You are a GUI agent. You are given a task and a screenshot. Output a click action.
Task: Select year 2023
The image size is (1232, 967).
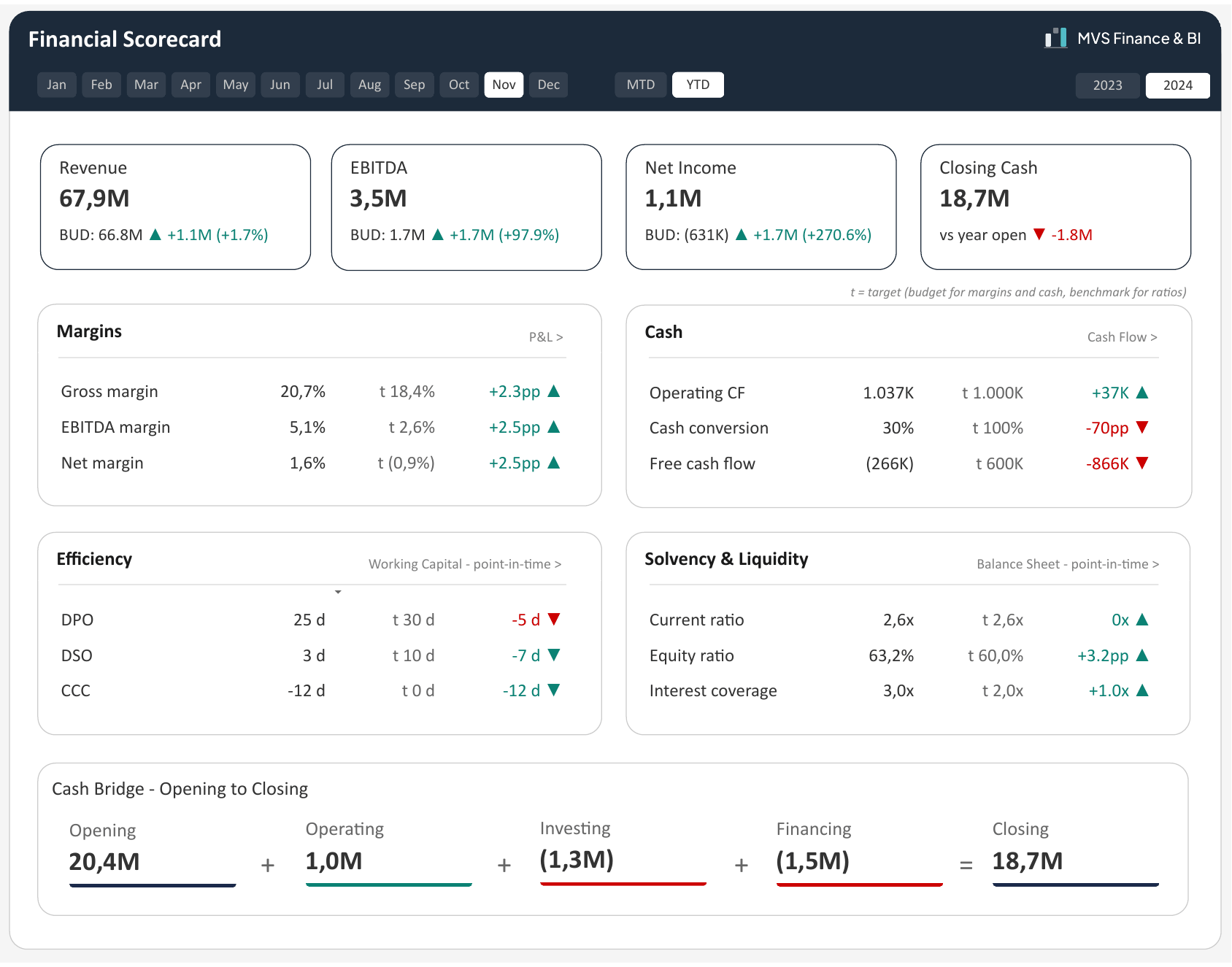[1108, 85]
